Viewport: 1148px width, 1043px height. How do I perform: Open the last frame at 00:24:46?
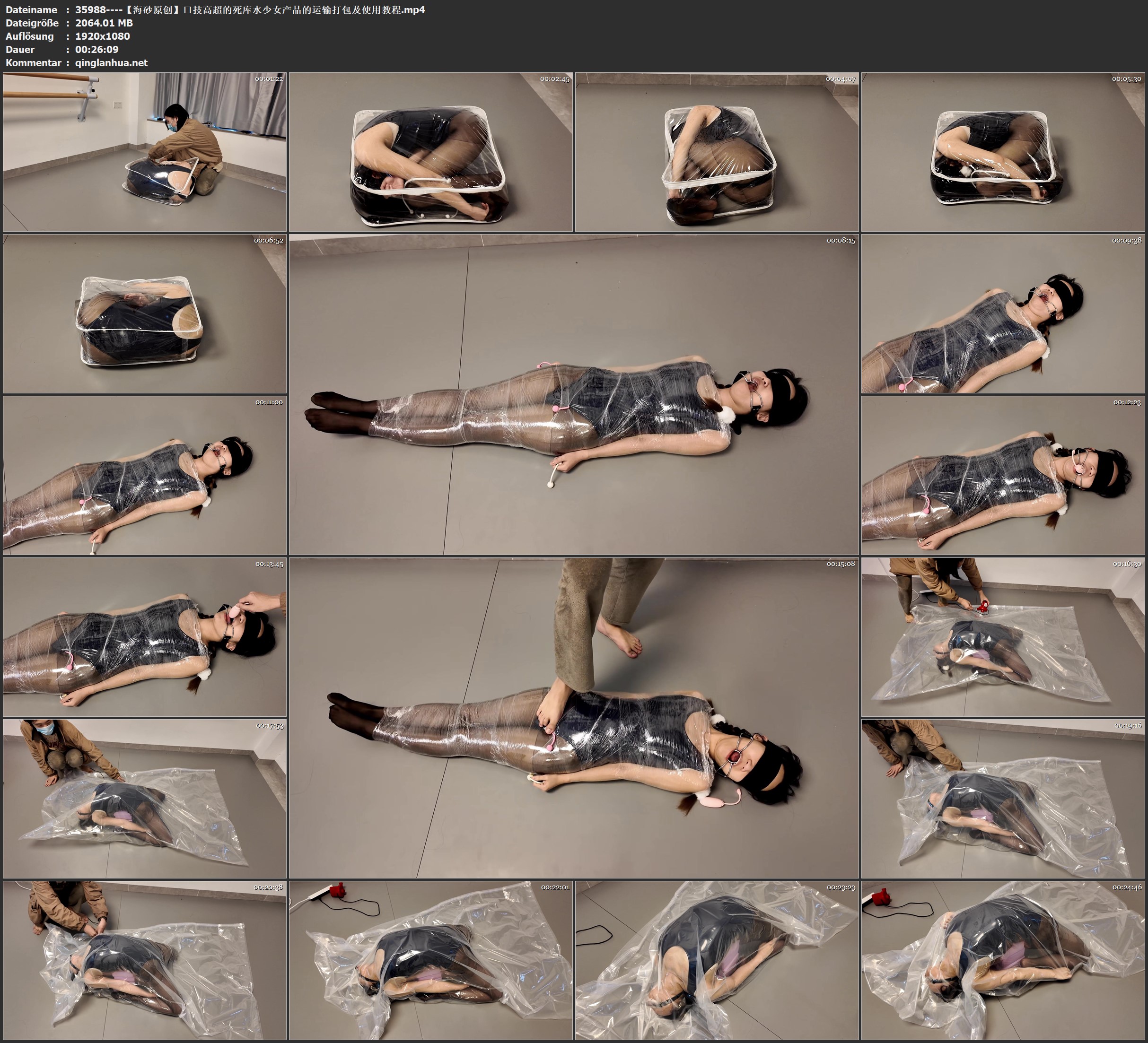[x=1003, y=960]
